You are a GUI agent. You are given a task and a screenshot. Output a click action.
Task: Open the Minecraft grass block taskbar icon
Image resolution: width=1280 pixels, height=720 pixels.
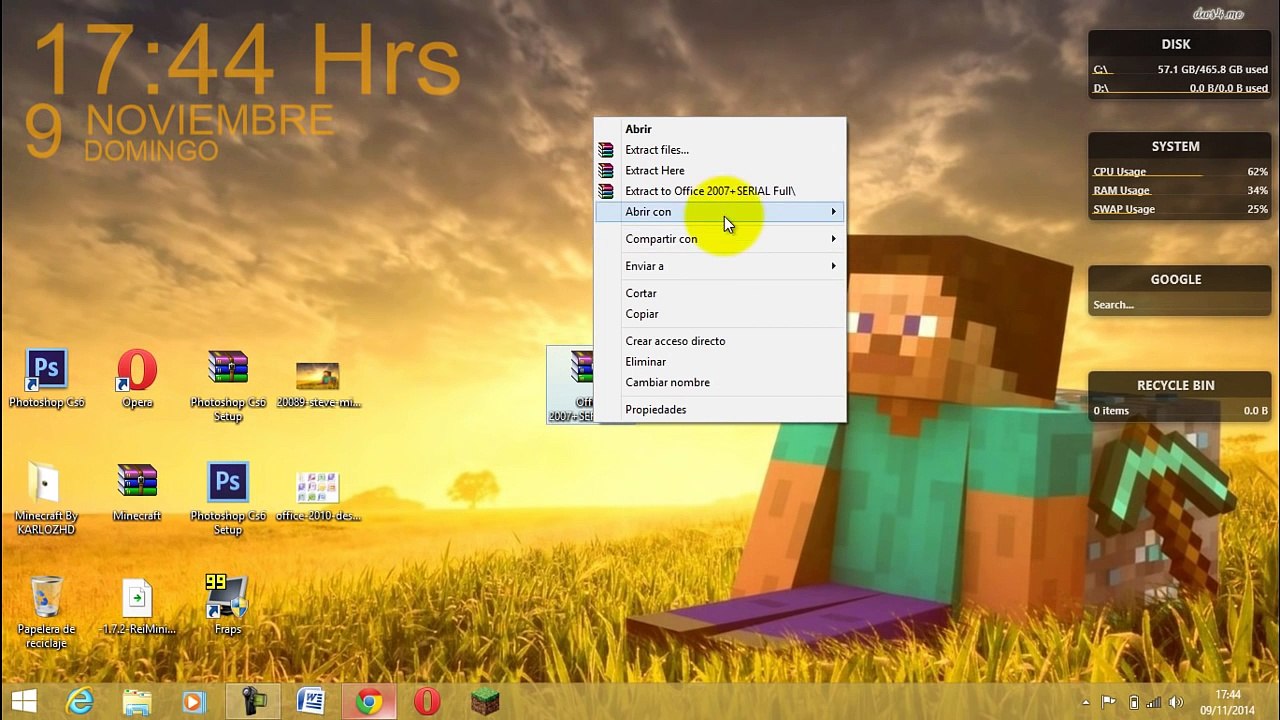485,702
